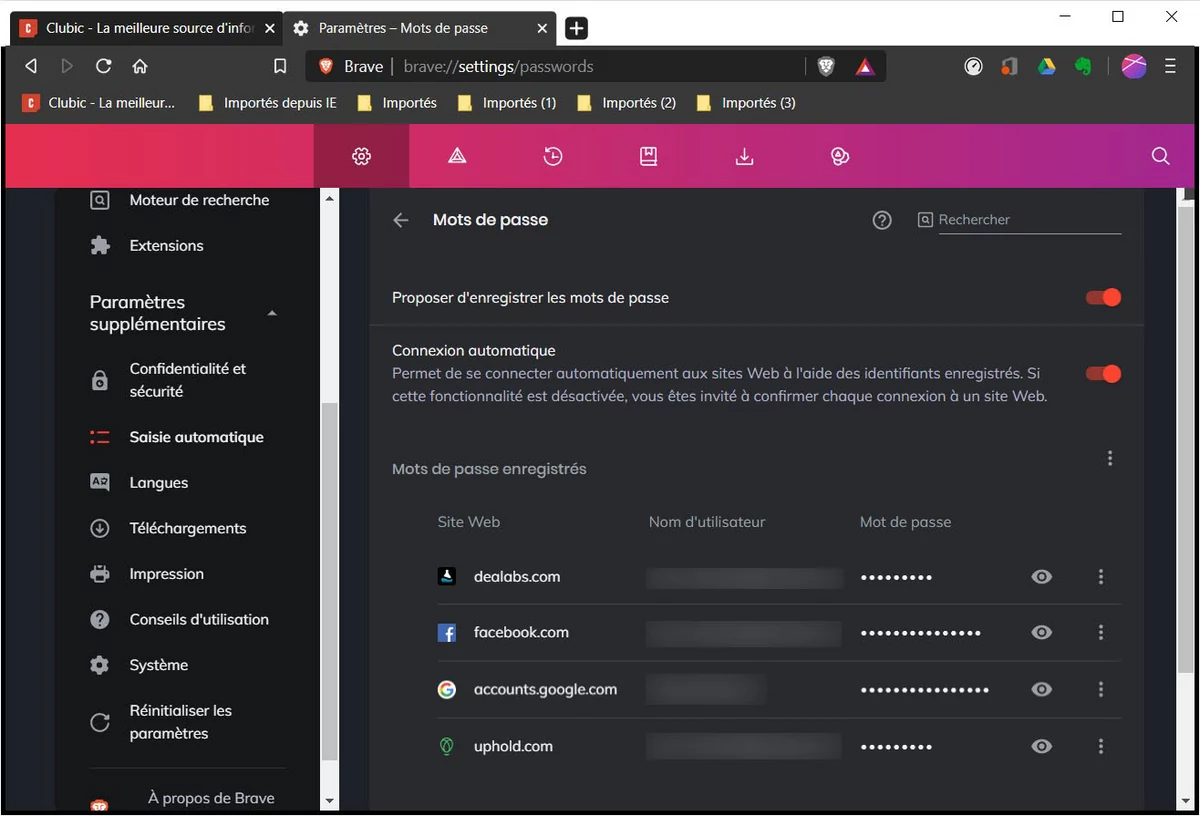Open more actions for facebook.com
The image size is (1200, 816).
(x=1101, y=632)
